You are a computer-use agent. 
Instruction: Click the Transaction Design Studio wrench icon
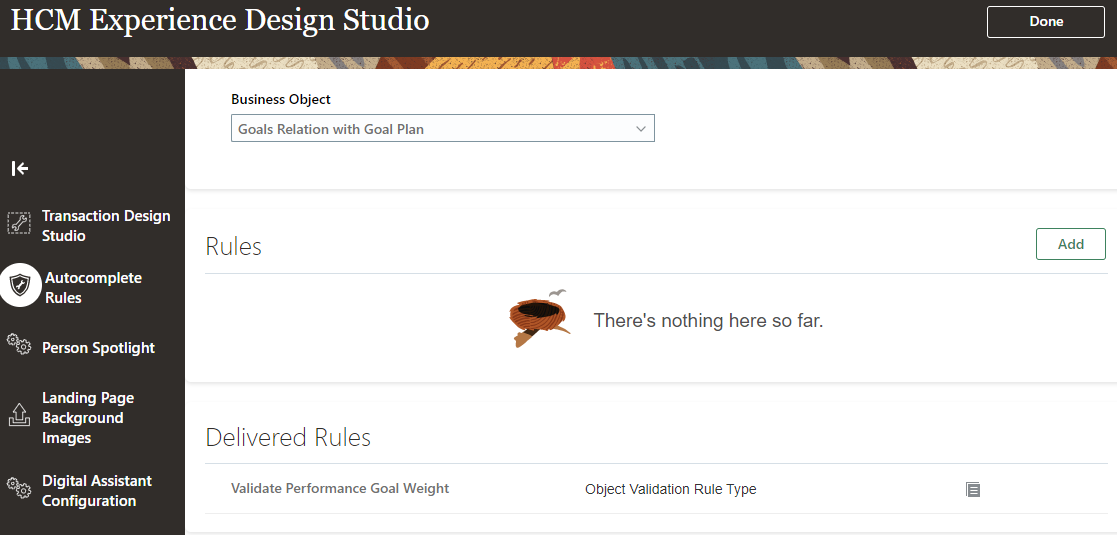tap(19, 223)
